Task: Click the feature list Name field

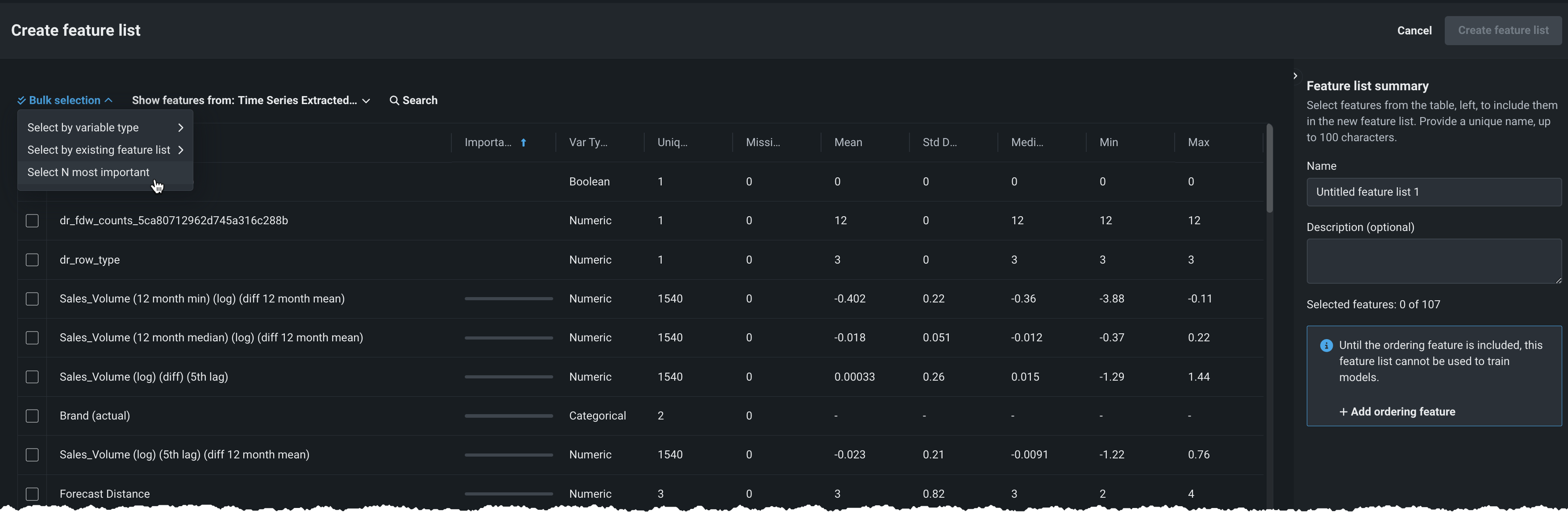Action: (x=1433, y=193)
